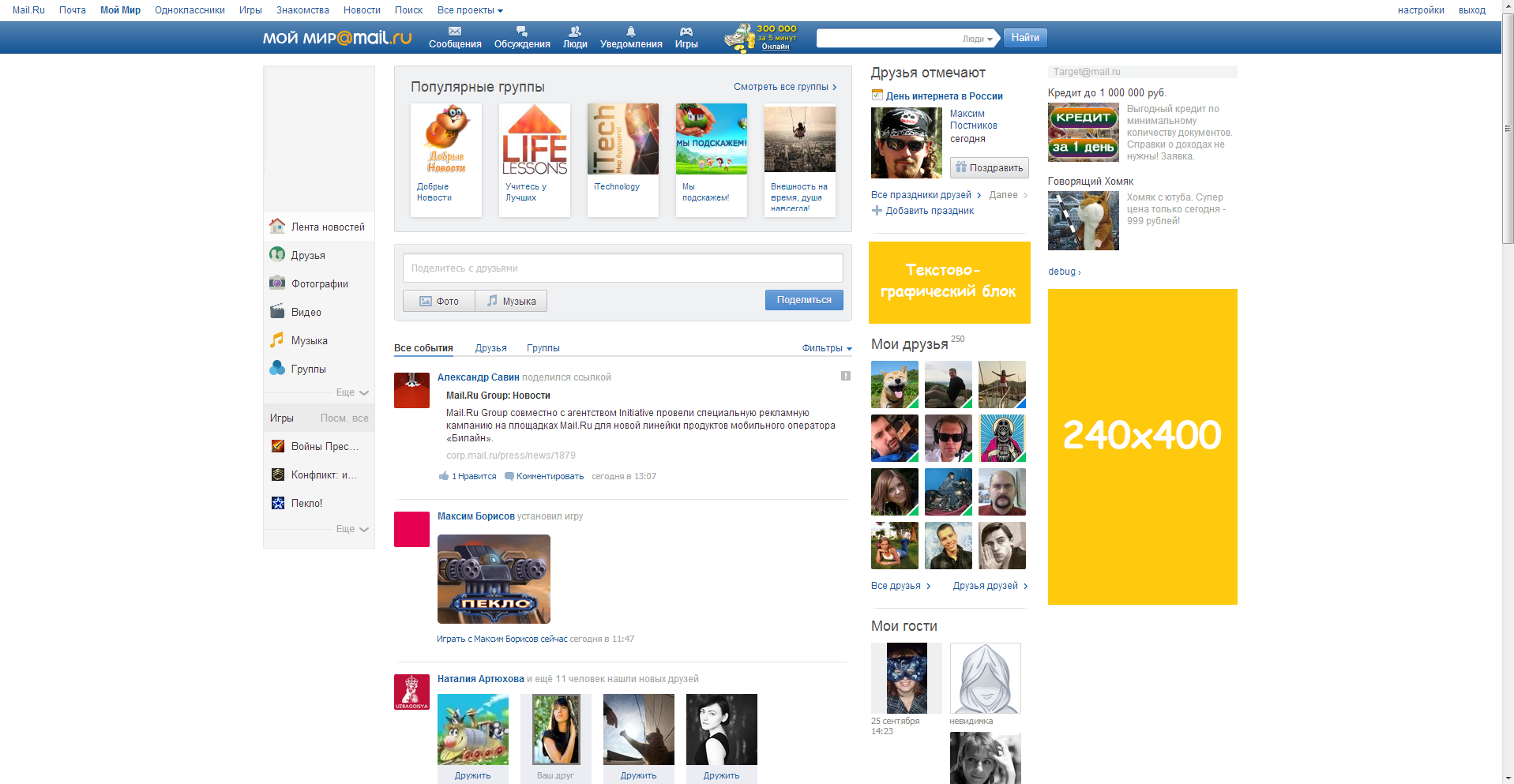This screenshot has height=784, width=1514.
Task: Open Игры gamepad icon in header
Action: (x=686, y=32)
